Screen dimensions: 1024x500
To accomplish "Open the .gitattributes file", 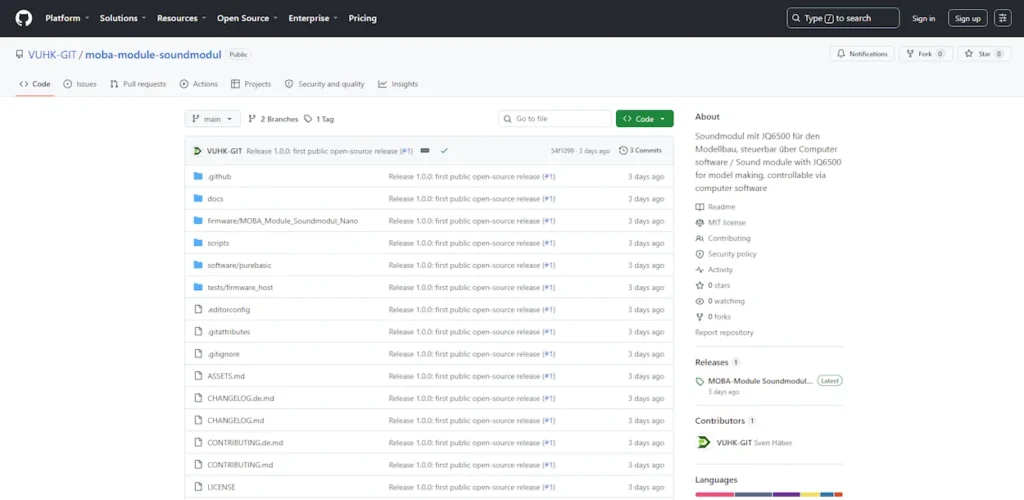I will 229,332.
